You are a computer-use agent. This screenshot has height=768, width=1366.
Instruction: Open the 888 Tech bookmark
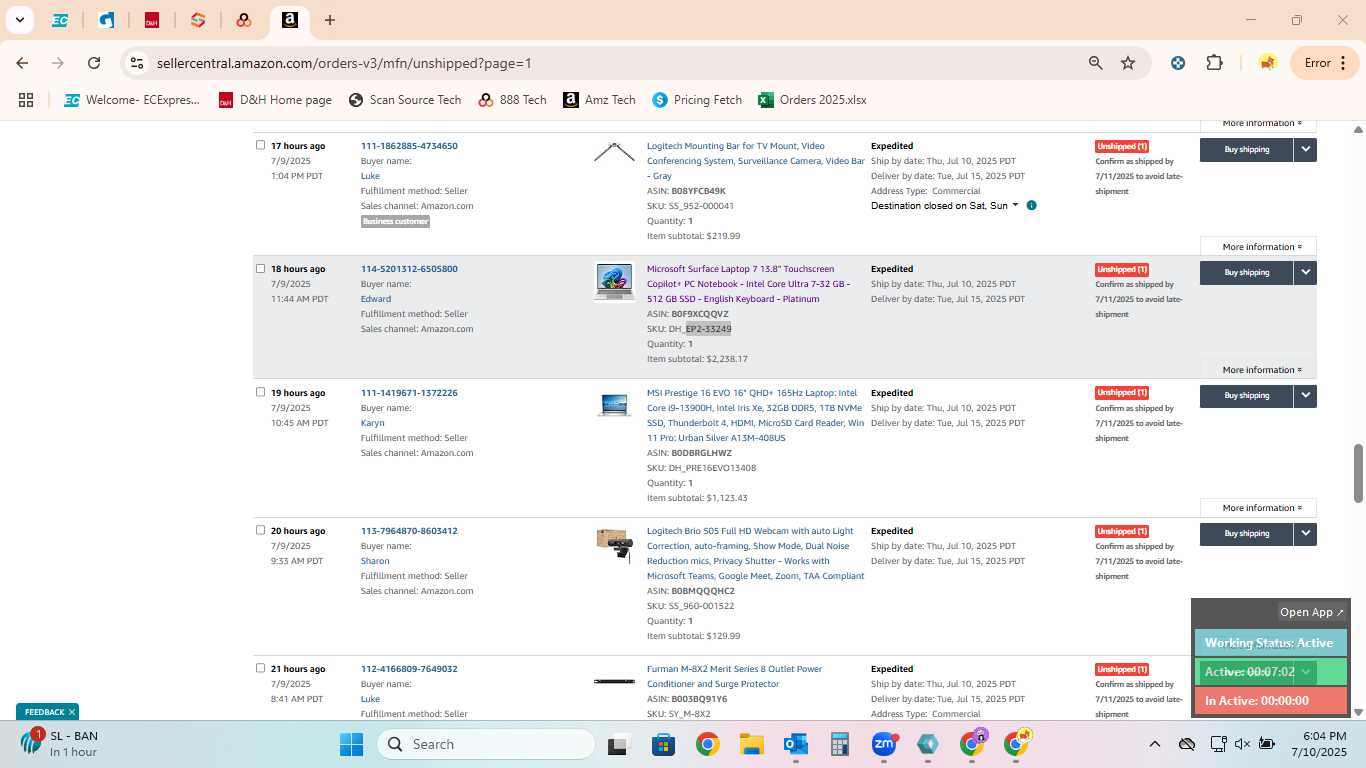(512, 100)
